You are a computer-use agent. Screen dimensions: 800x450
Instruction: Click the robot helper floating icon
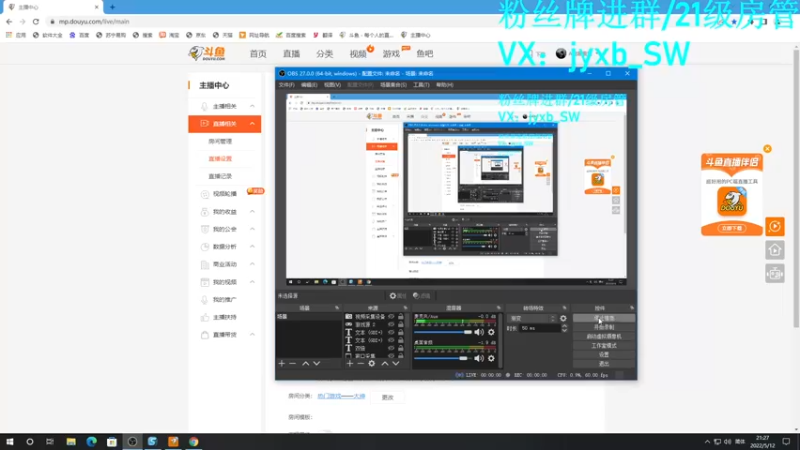pos(774,274)
